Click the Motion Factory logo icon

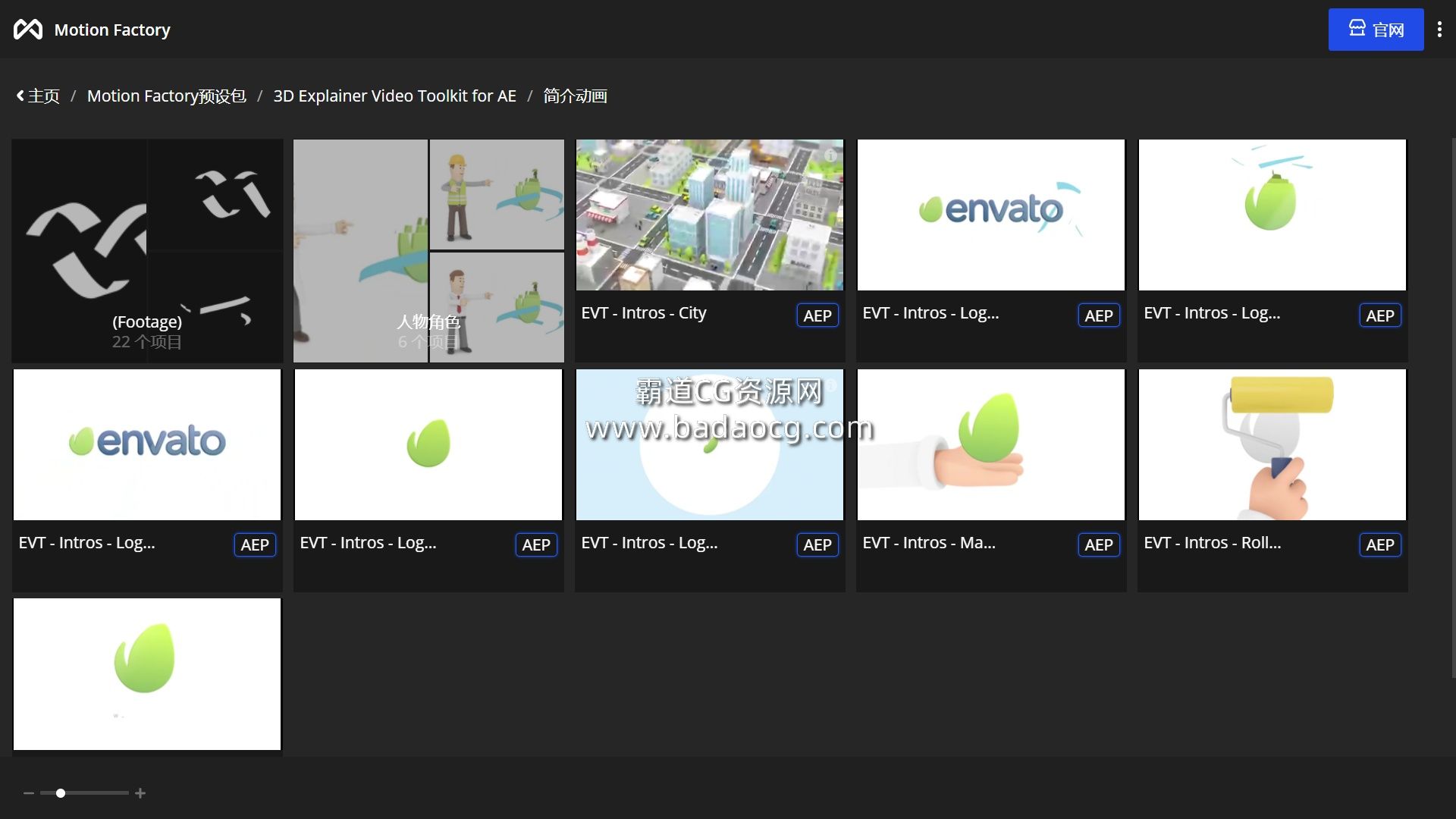(x=28, y=30)
